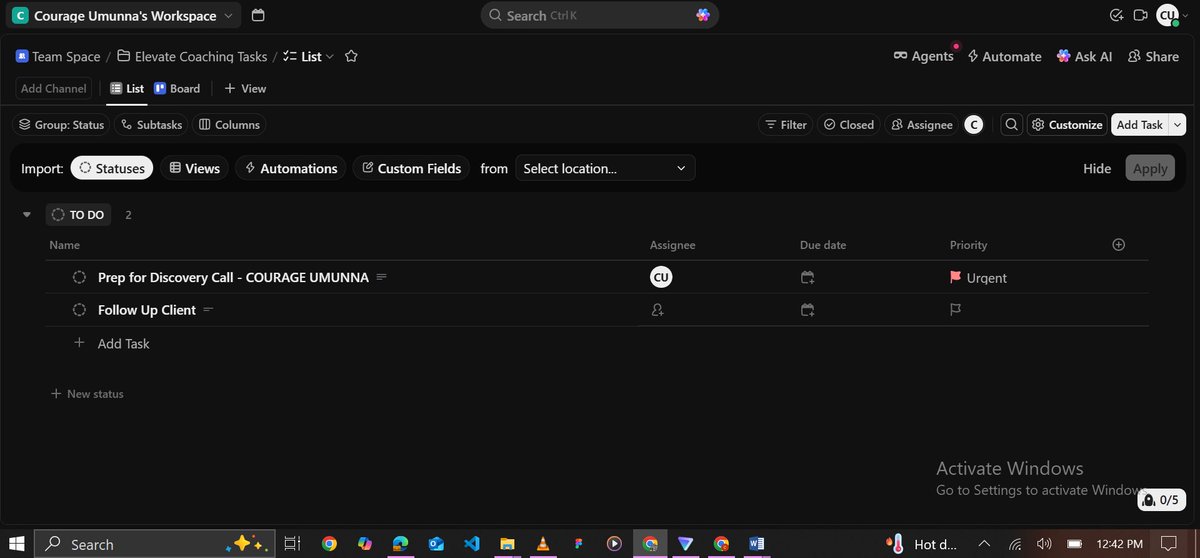Click the Add Task button in toolbar

pyautogui.click(x=1139, y=125)
